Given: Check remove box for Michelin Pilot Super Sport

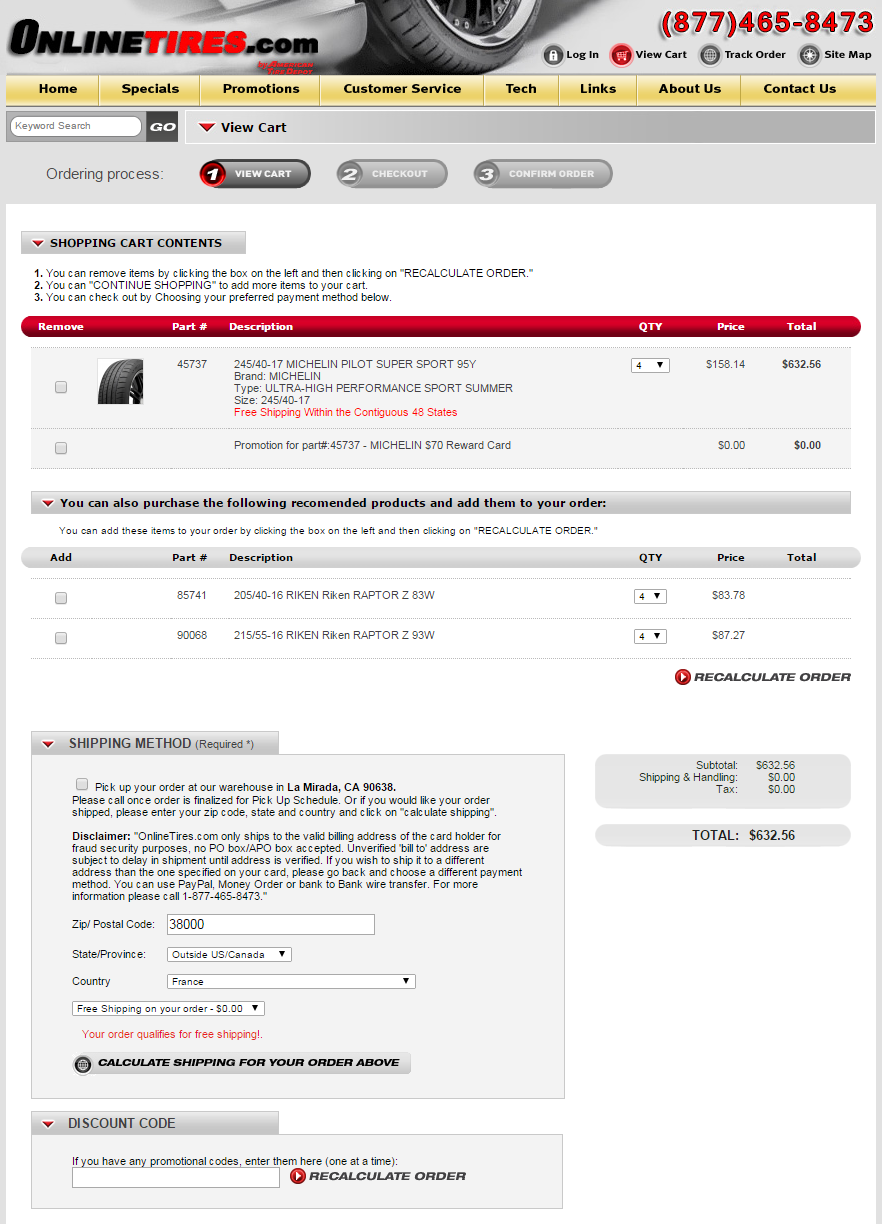Looking at the screenshot, I should point(61,387).
